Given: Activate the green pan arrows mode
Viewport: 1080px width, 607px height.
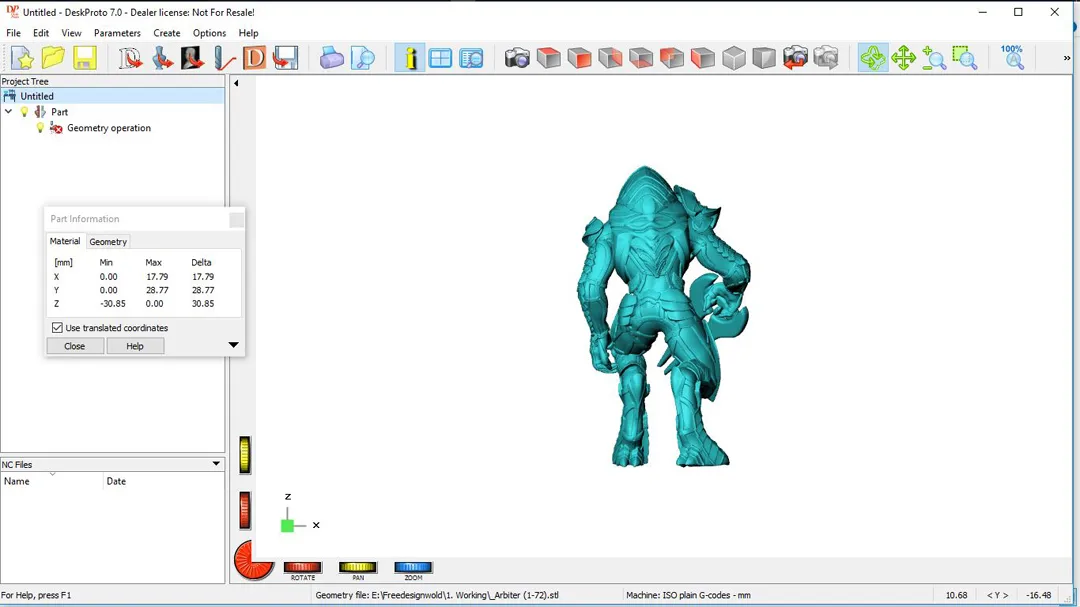Looking at the screenshot, I should (x=903, y=58).
